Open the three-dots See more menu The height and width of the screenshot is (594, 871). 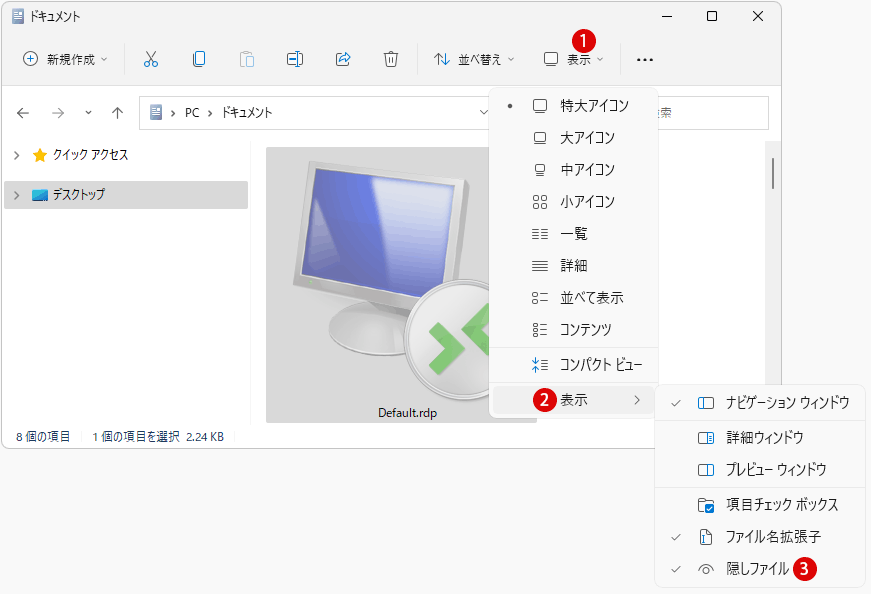click(644, 59)
